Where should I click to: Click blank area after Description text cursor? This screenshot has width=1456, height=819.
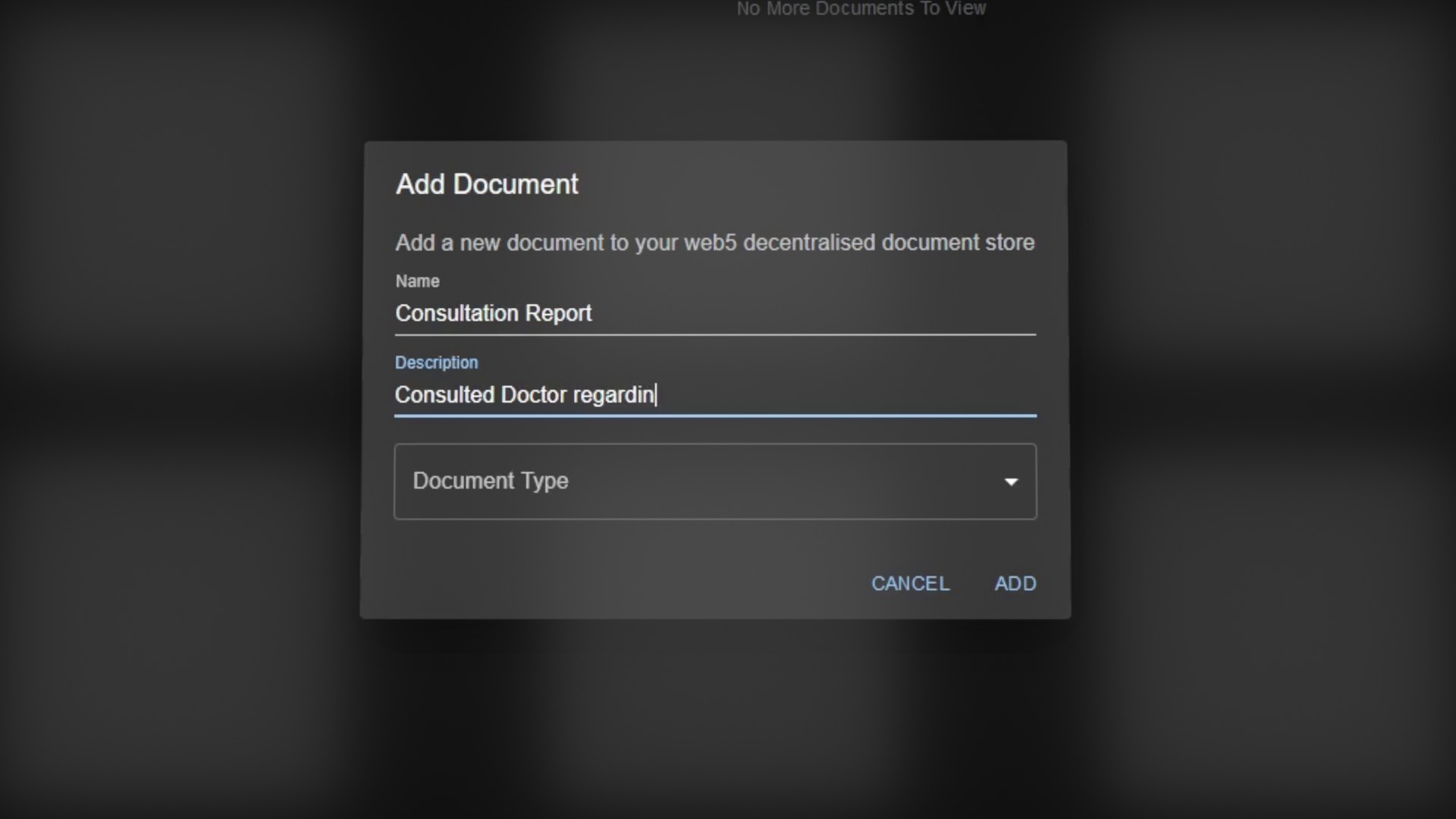pos(847,395)
